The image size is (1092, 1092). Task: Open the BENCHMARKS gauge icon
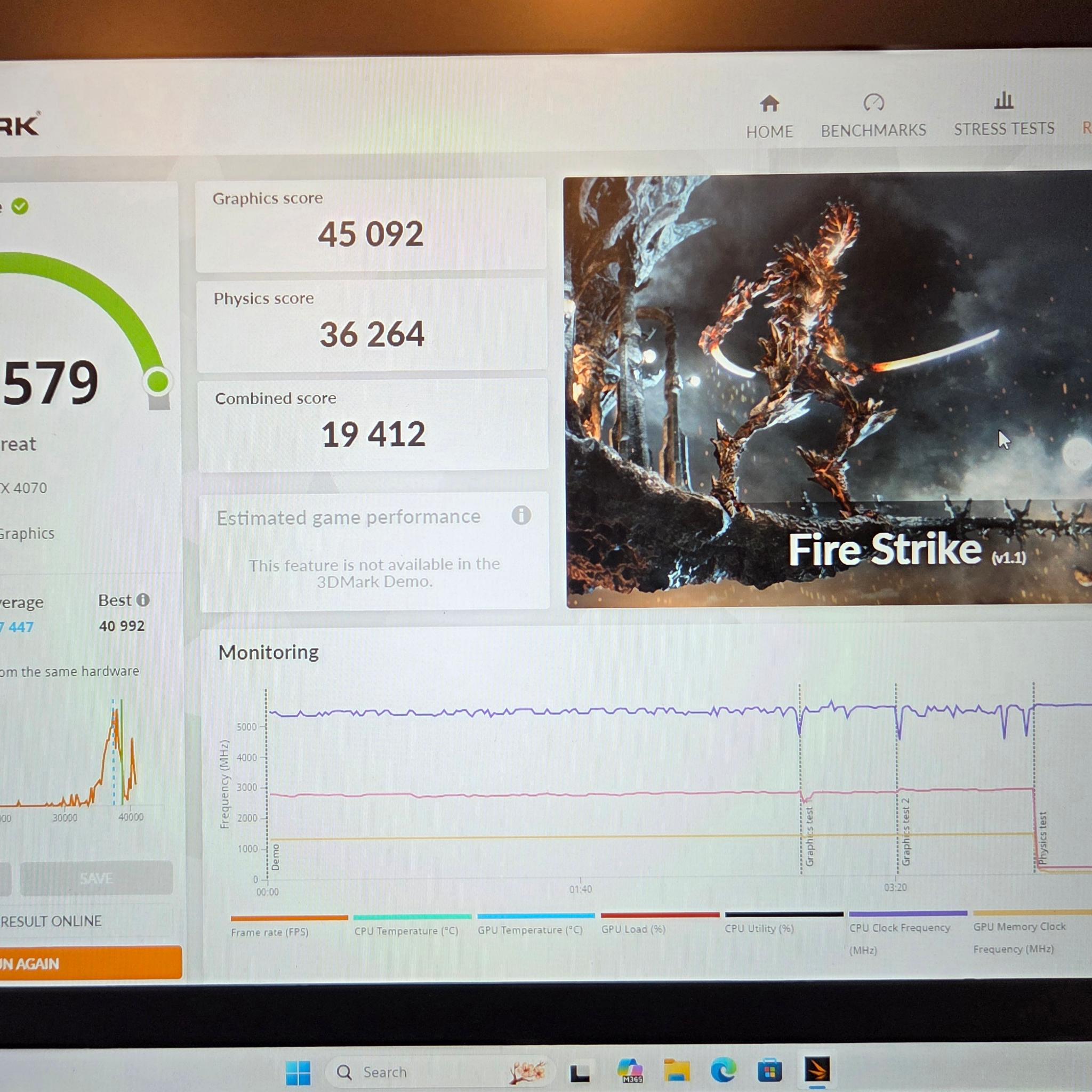873,102
